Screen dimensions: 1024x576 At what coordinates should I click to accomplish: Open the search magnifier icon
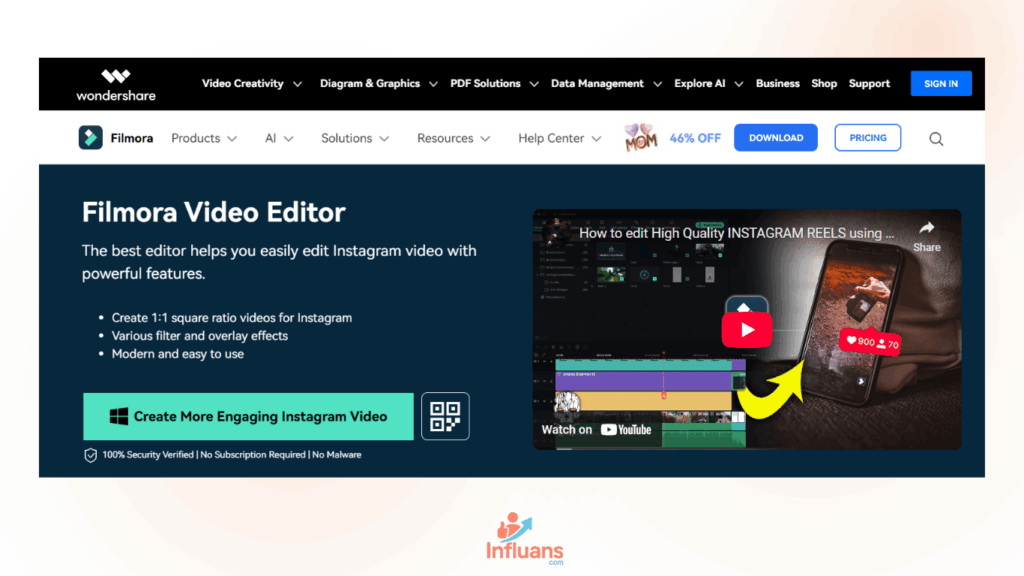click(x=936, y=138)
